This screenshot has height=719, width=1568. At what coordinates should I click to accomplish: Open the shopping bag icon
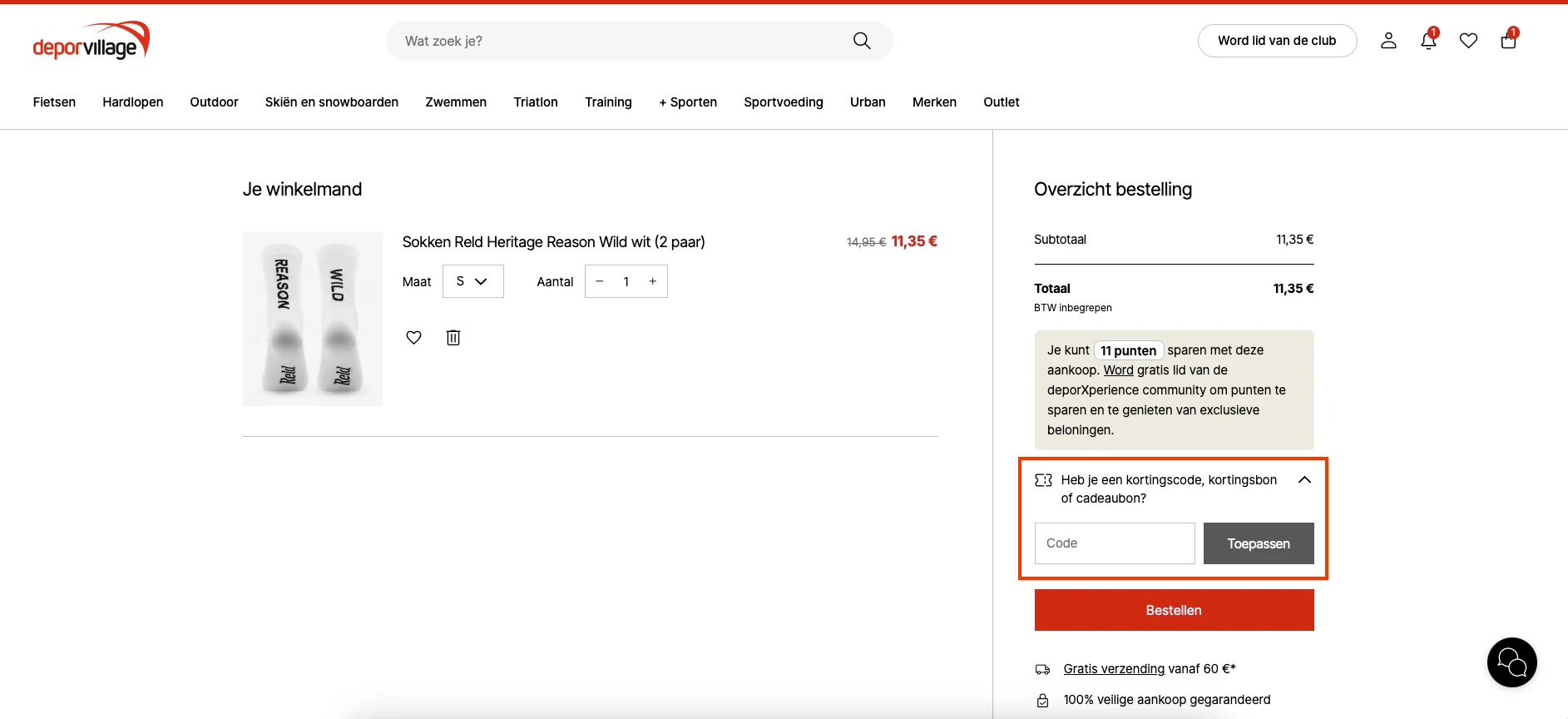(1509, 40)
